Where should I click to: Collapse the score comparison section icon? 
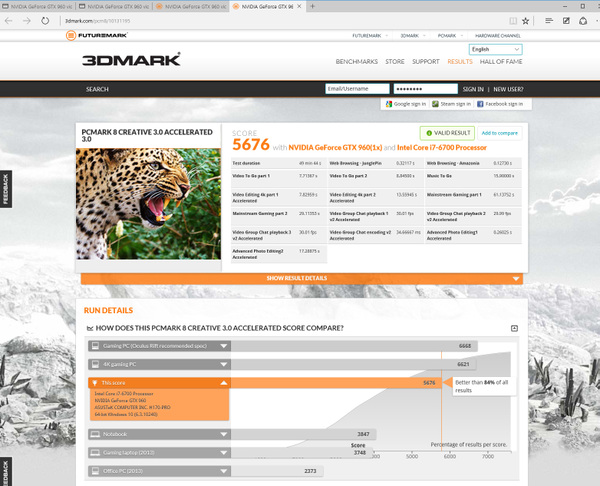click(514, 328)
